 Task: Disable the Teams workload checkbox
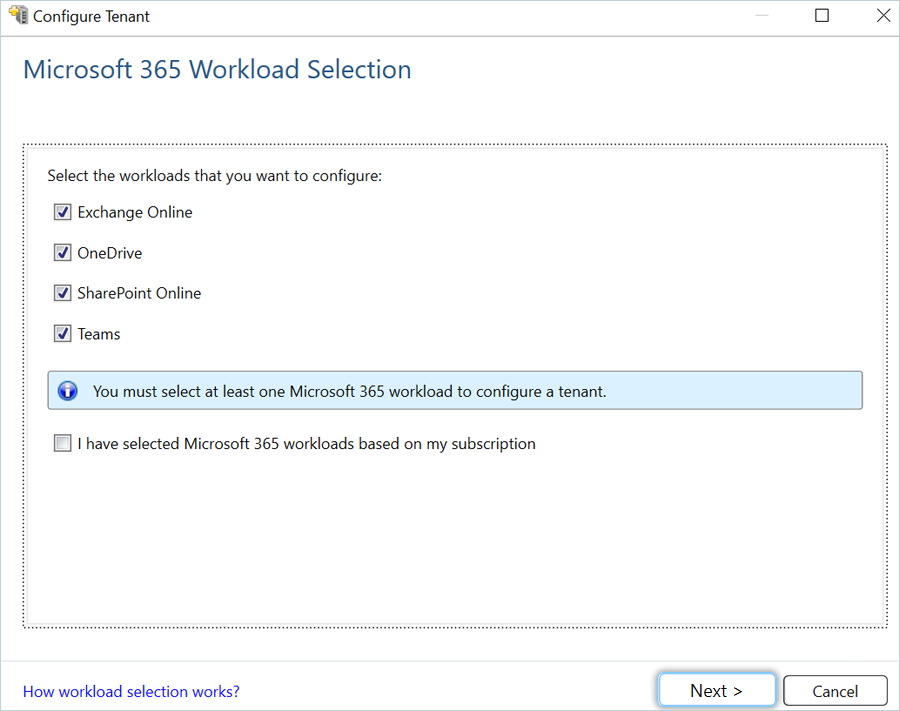click(63, 334)
